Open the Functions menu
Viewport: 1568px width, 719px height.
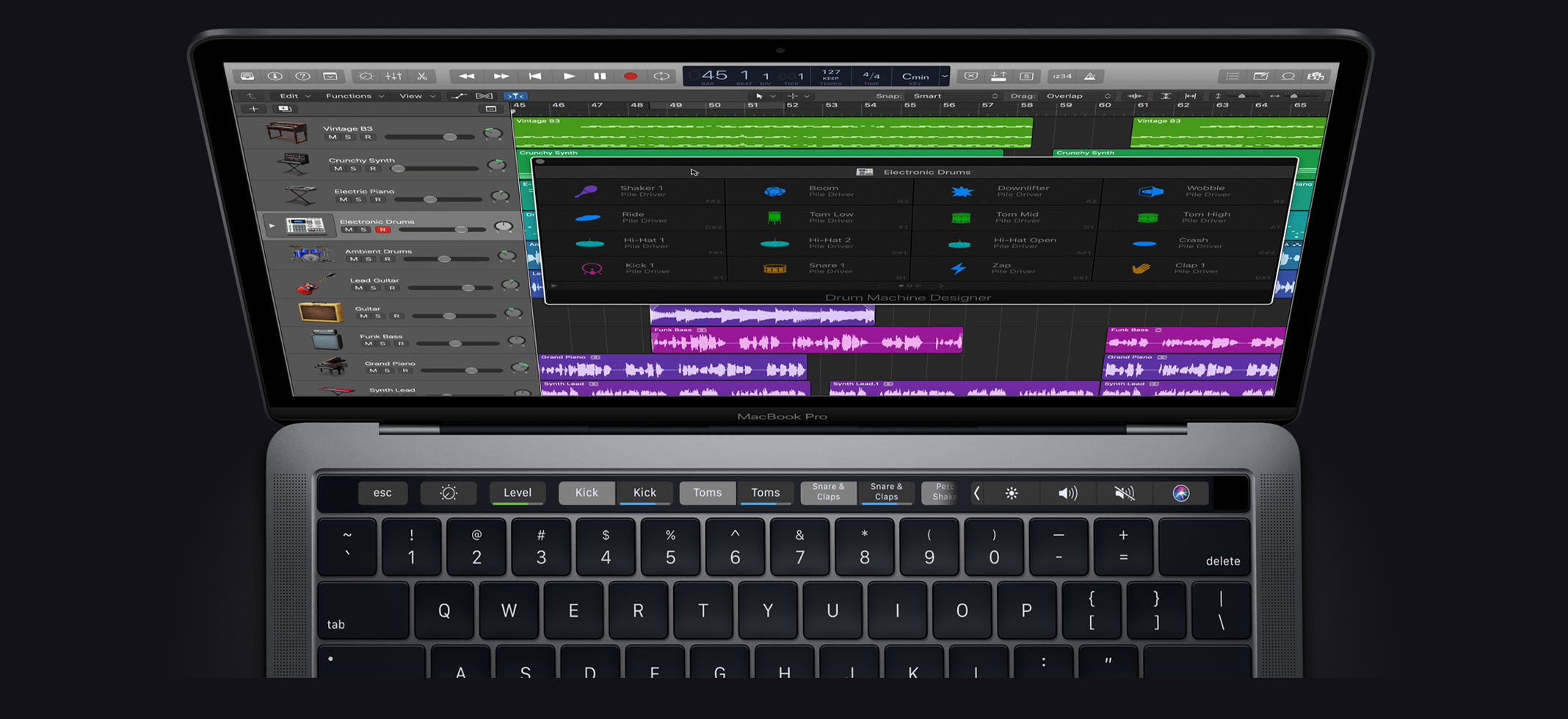click(351, 95)
